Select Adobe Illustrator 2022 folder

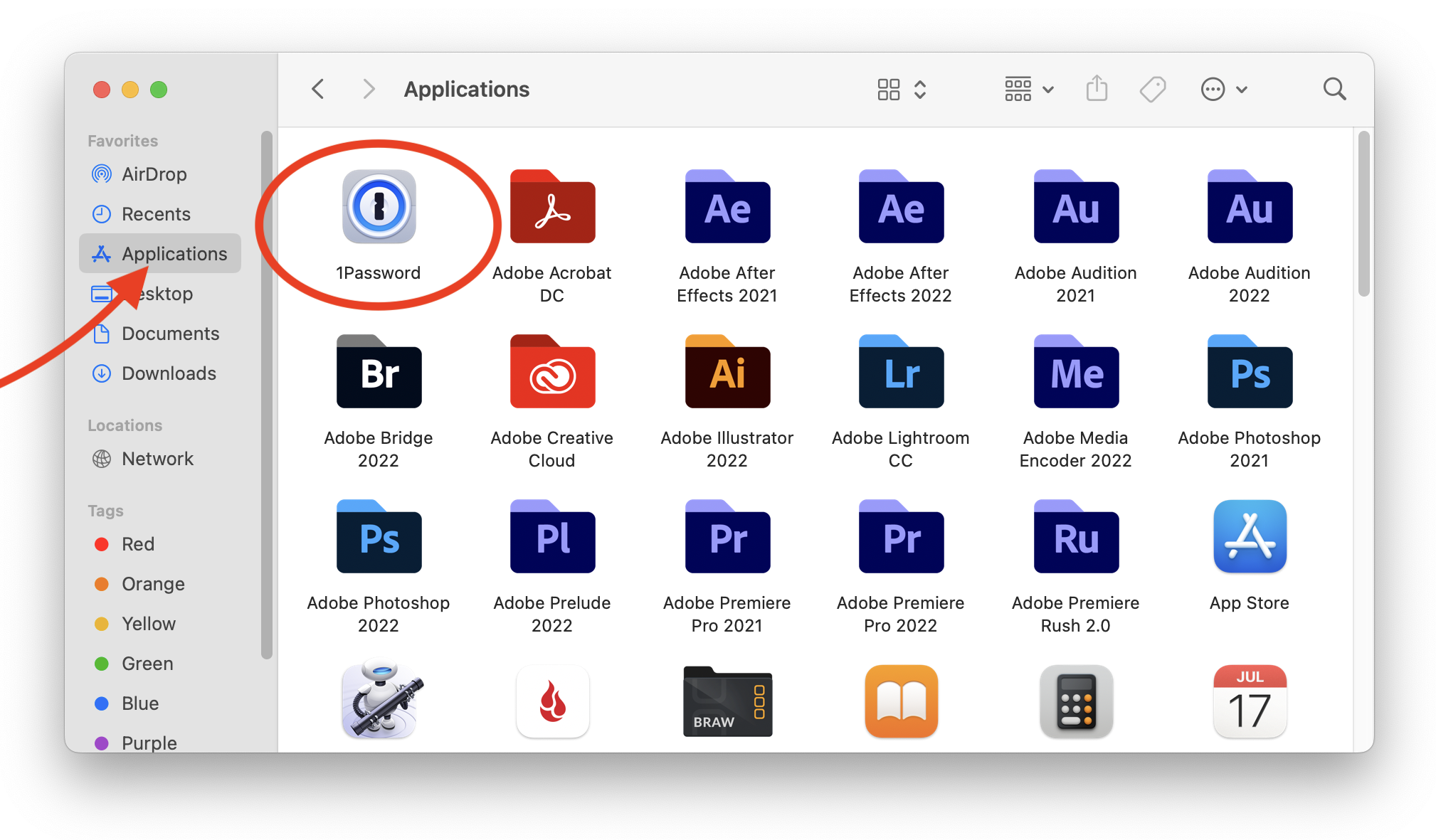tap(727, 372)
